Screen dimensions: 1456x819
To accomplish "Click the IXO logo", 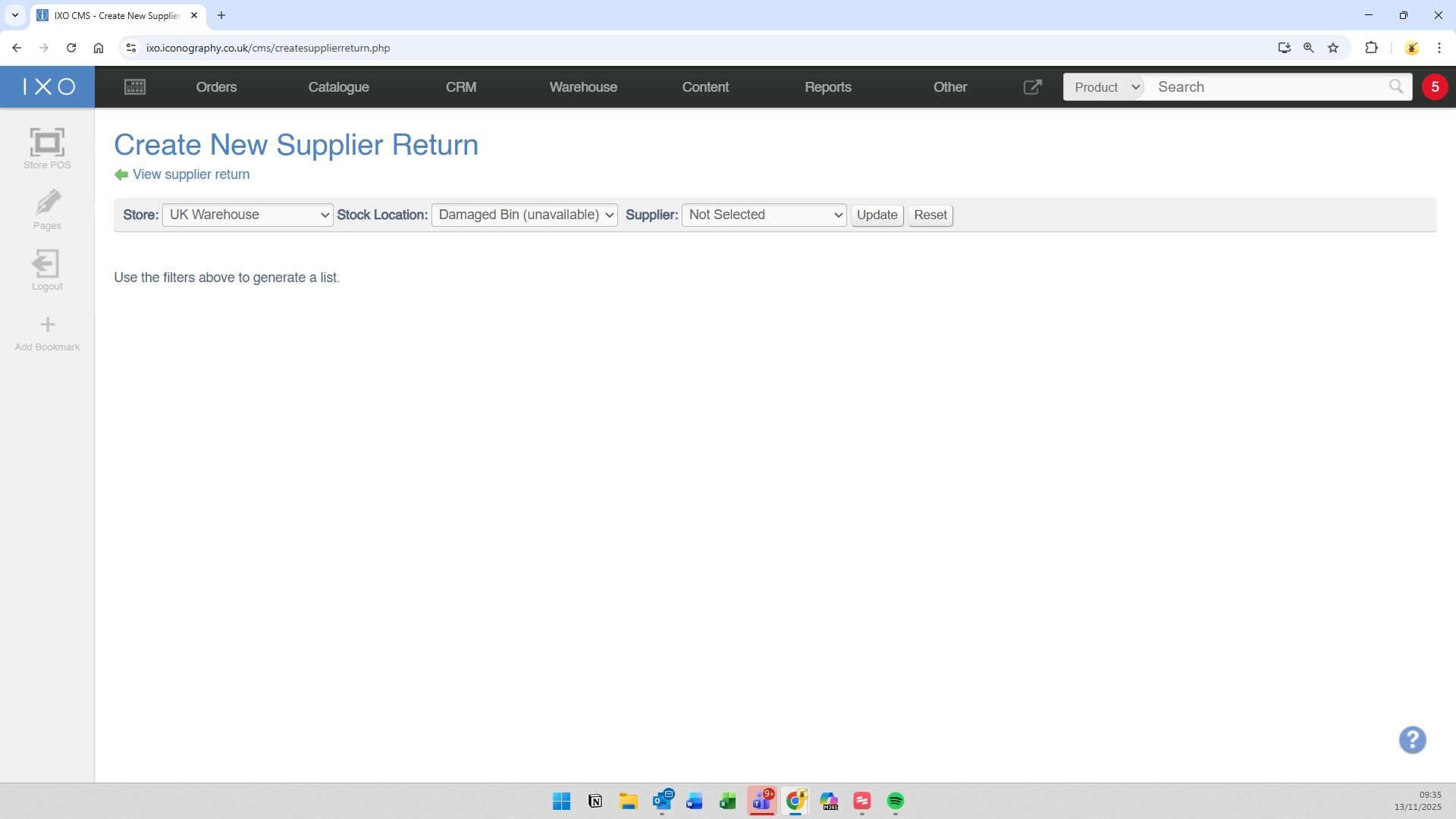I will 48,87.
